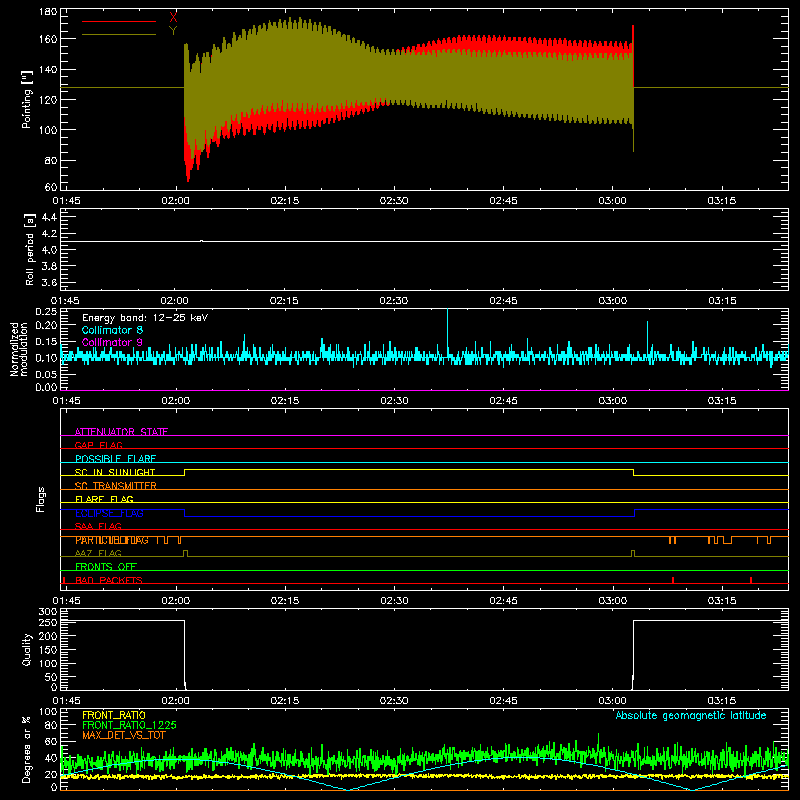Select the 'Energy band: 12-25 keV' label
This screenshot has height=800, width=800.
click(x=145, y=318)
